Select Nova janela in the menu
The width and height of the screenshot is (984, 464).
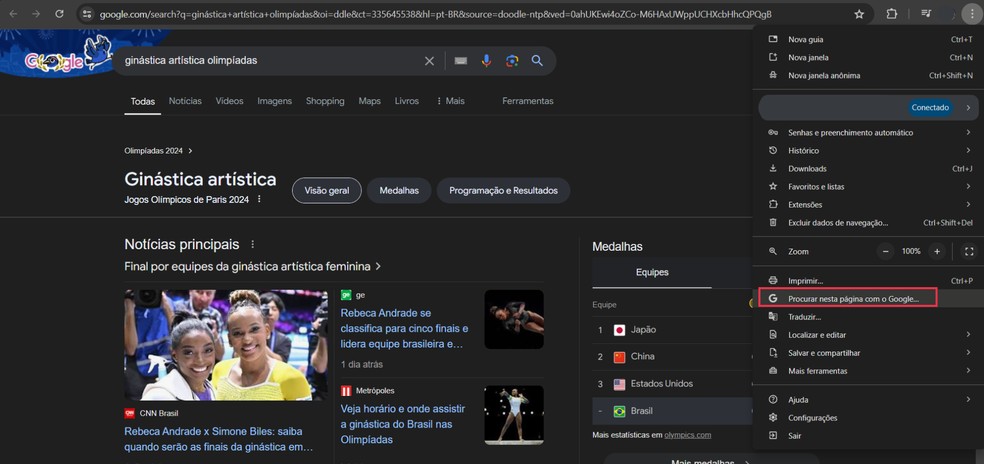click(869, 57)
